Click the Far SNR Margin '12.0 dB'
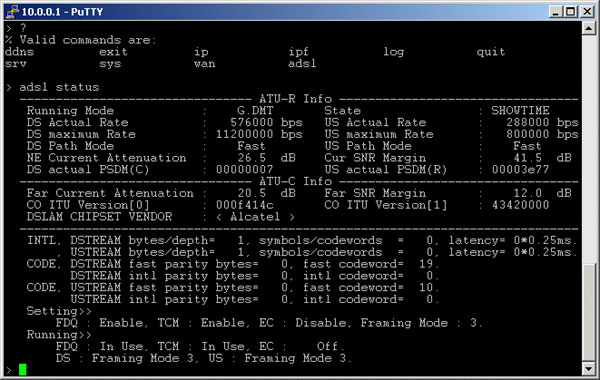 tap(543, 193)
